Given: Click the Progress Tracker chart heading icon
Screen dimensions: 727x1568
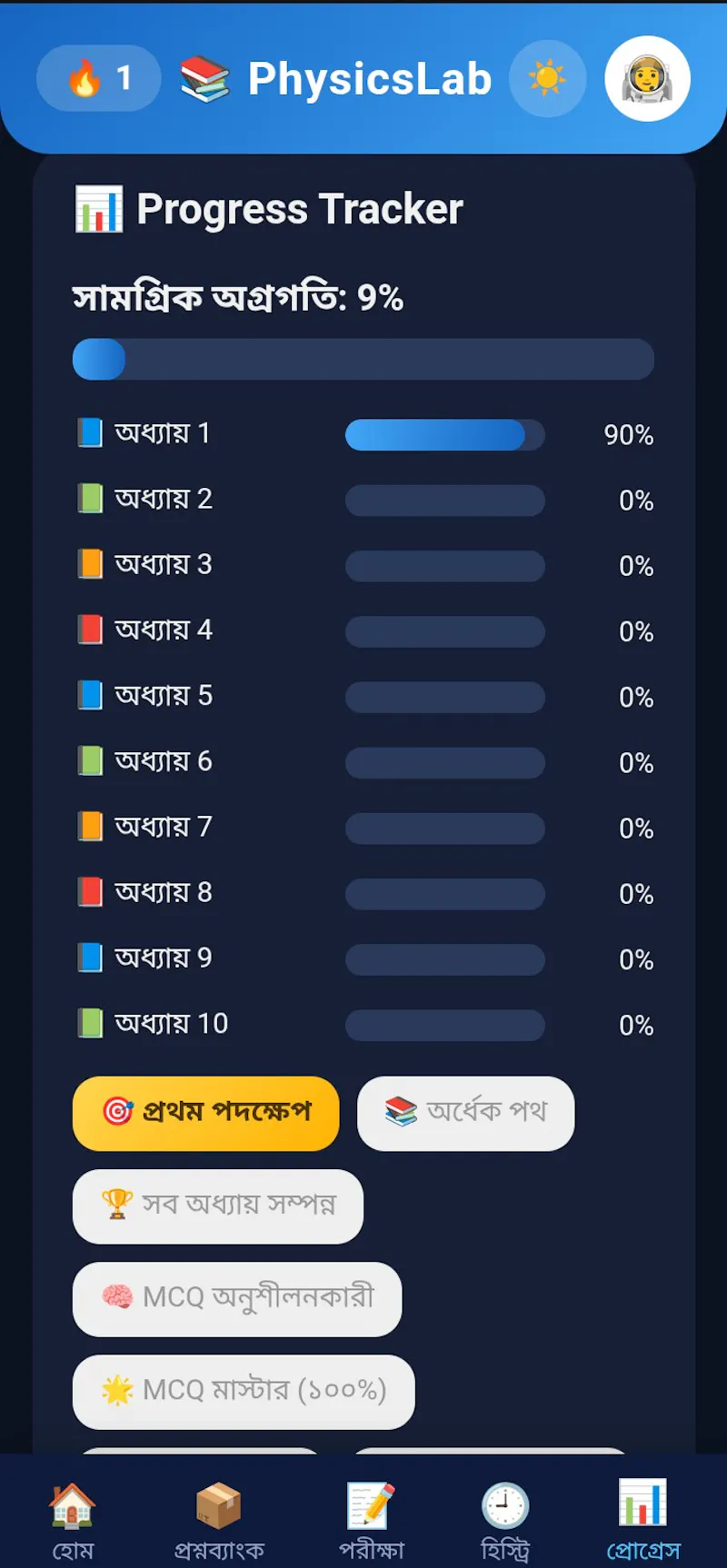Looking at the screenshot, I should pos(98,209).
